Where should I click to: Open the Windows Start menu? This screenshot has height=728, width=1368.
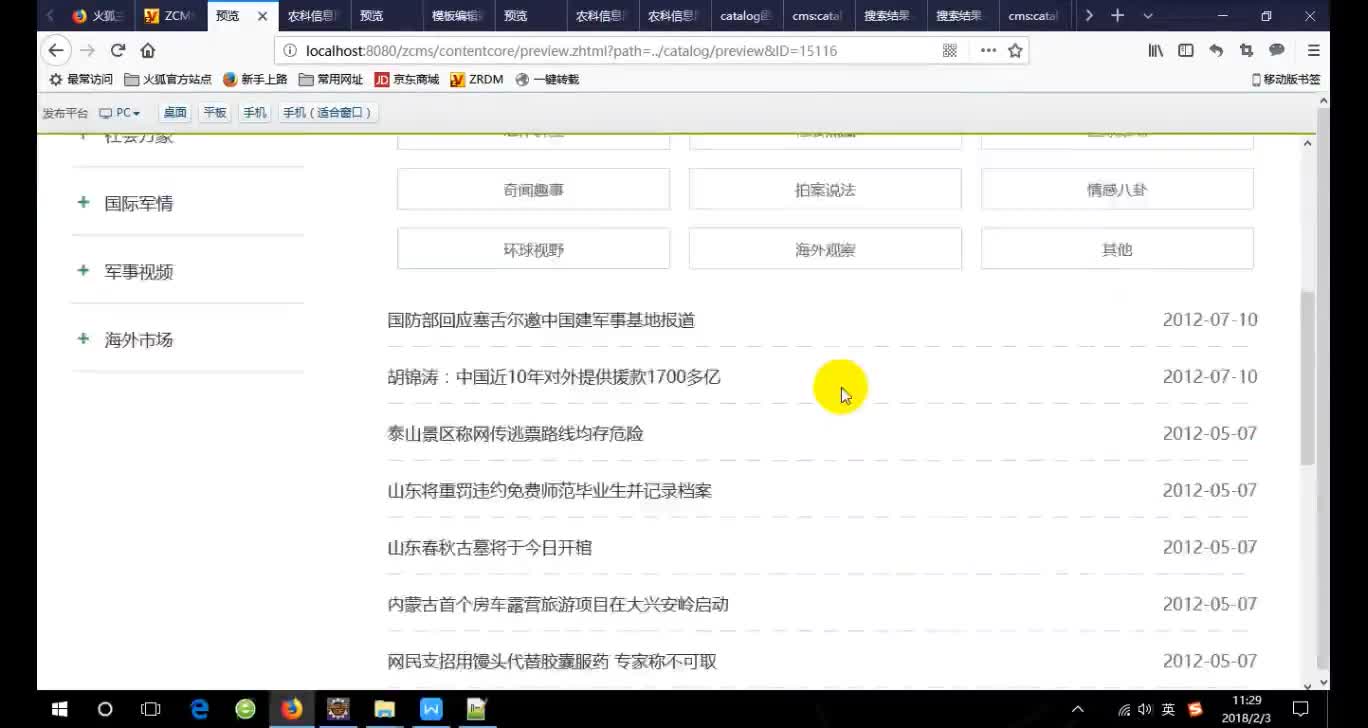click(59, 709)
